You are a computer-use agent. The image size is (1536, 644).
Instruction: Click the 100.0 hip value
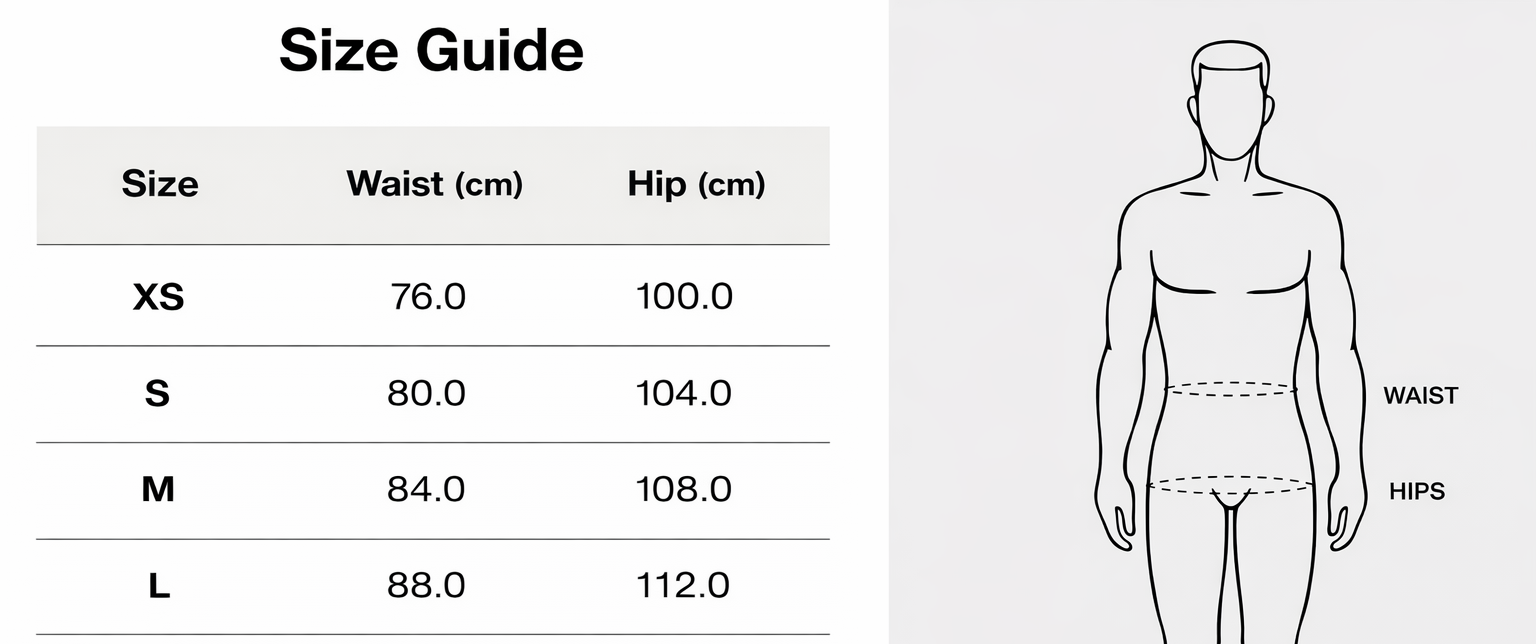(x=684, y=297)
